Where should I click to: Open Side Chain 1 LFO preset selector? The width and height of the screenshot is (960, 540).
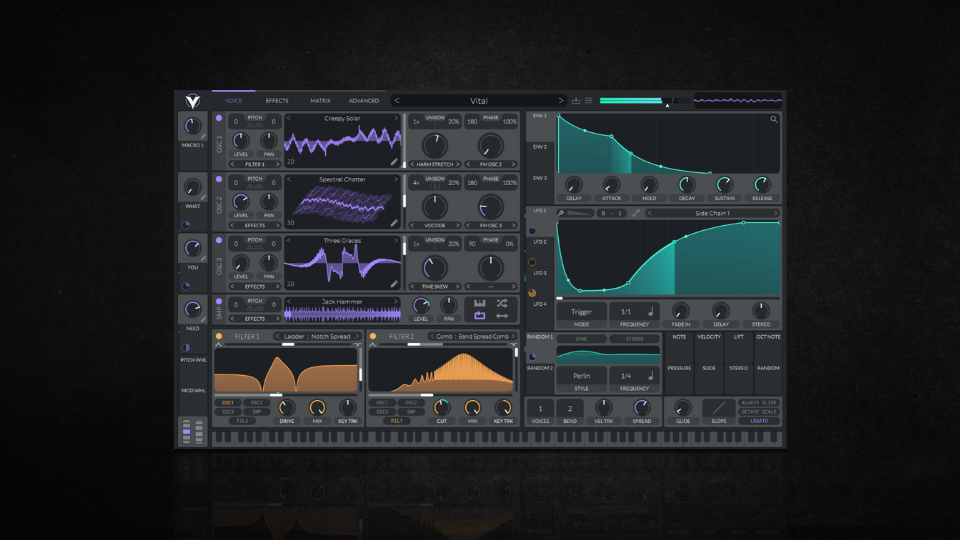pyautogui.click(x=712, y=213)
